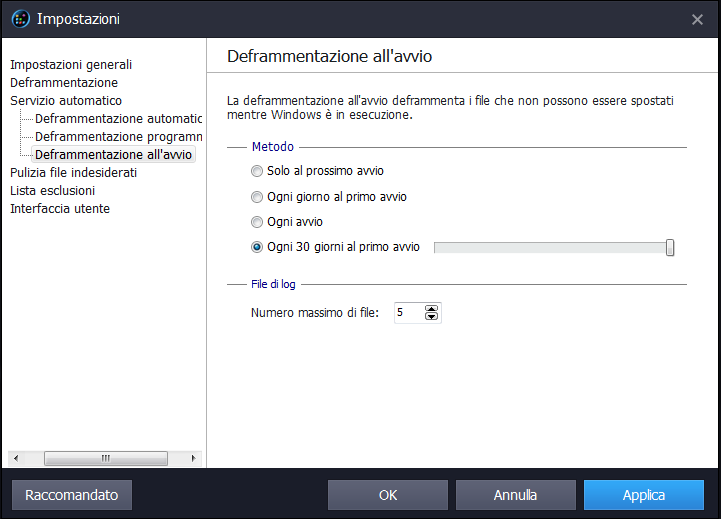This screenshot has height=519, width=721.
Task: Open 'Pulizia file indesiderati' settings
Action: [74, 173]
